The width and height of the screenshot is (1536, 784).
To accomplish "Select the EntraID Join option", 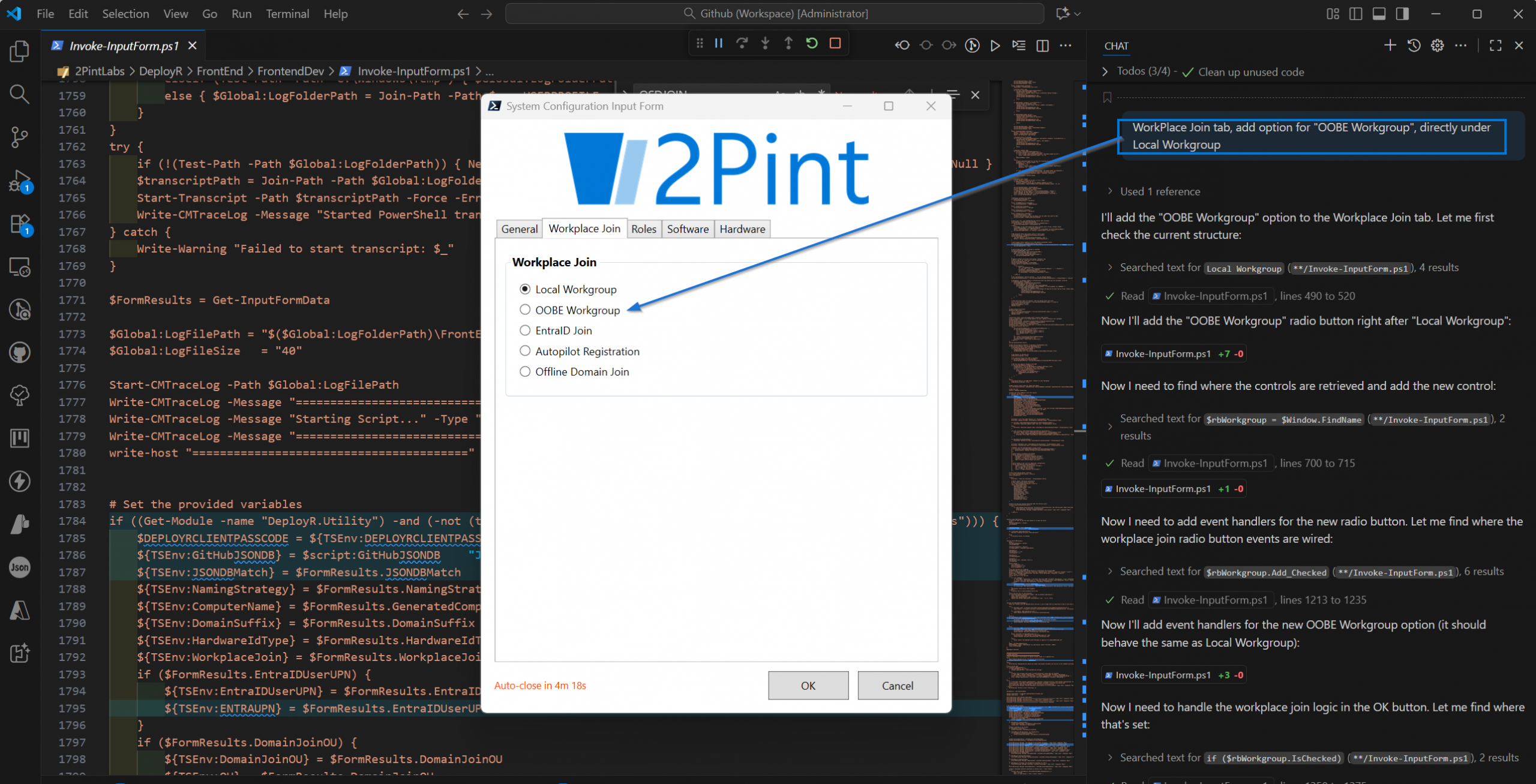I will pos(525,331).
